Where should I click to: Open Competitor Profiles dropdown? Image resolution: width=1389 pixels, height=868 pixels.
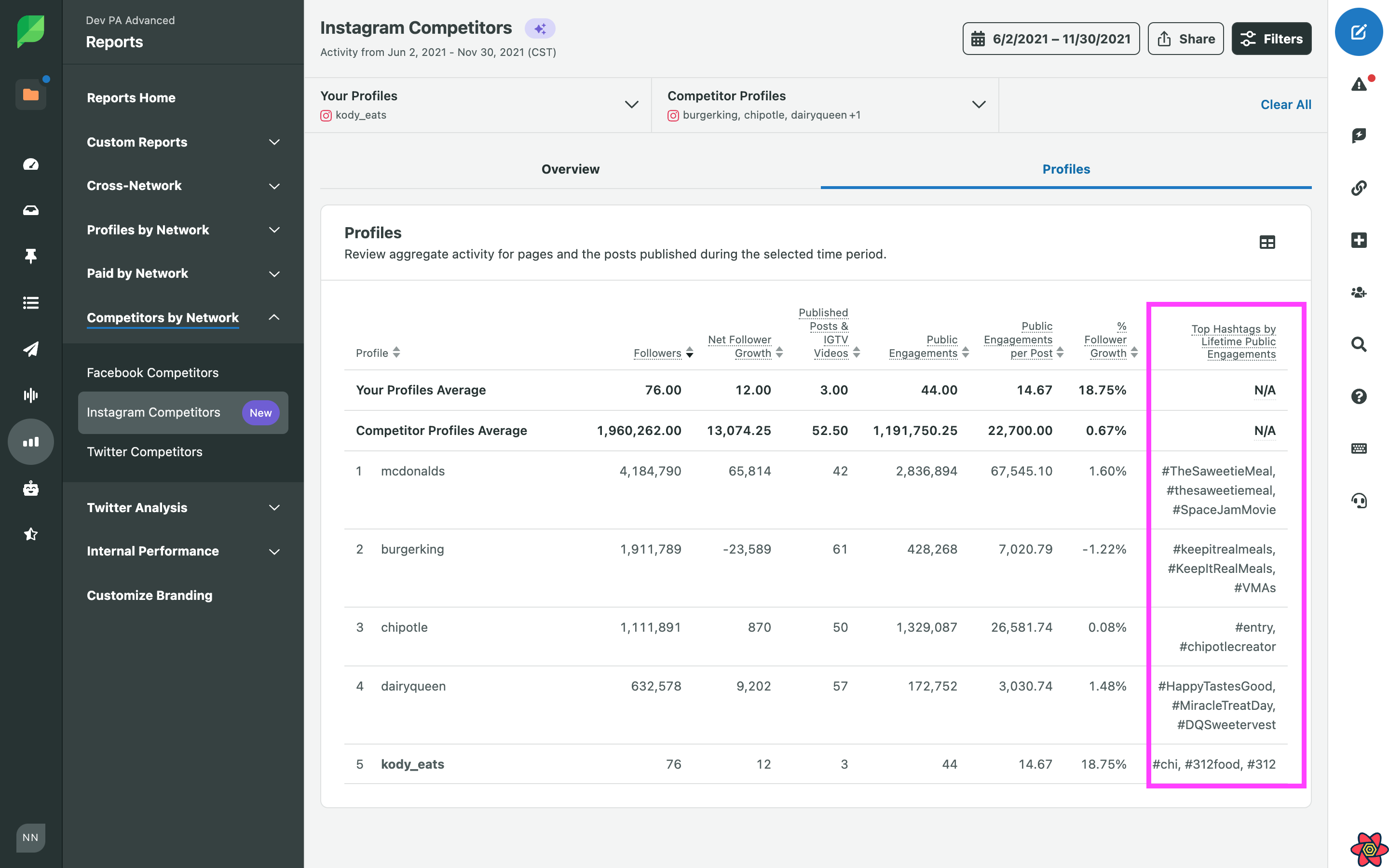(825, 105)
